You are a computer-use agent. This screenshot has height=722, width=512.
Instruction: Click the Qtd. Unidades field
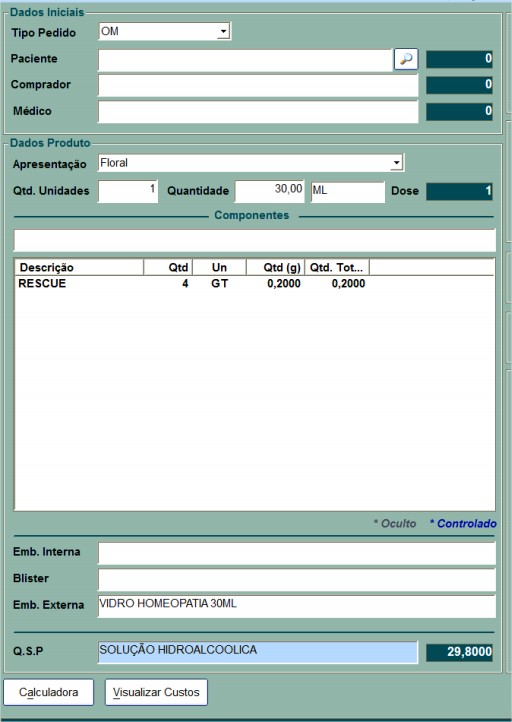coord(128,192)
